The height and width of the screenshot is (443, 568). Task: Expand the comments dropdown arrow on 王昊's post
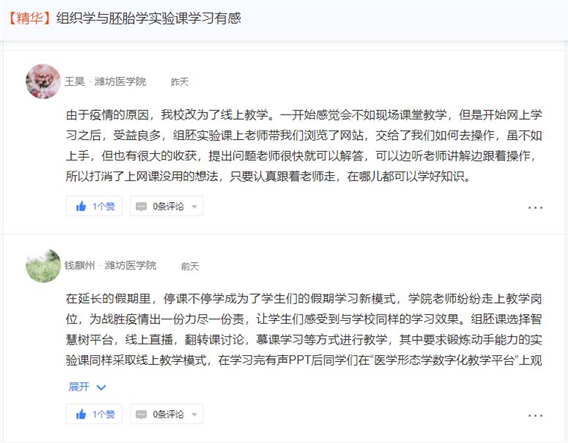195,207
